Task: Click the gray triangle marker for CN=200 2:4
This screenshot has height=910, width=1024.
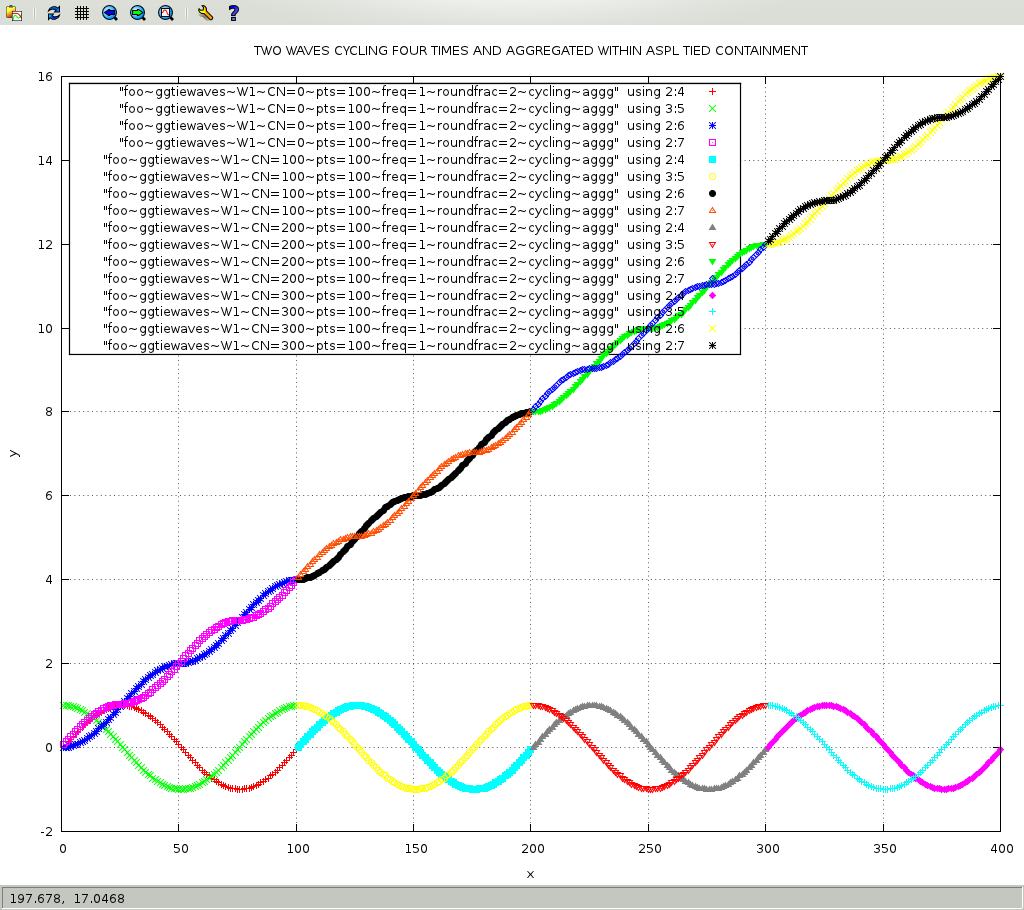Action: 712,227
